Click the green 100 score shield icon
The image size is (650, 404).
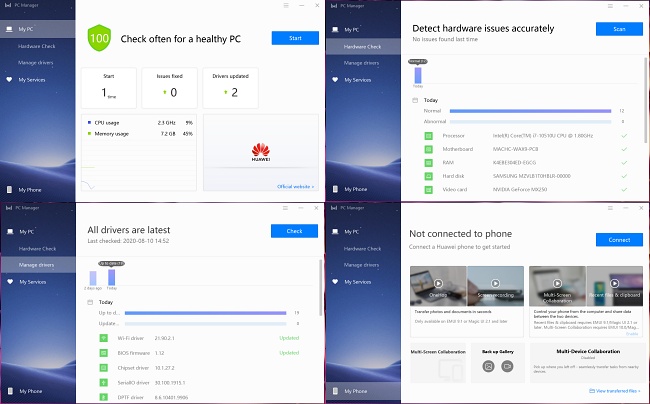point(99,38)
